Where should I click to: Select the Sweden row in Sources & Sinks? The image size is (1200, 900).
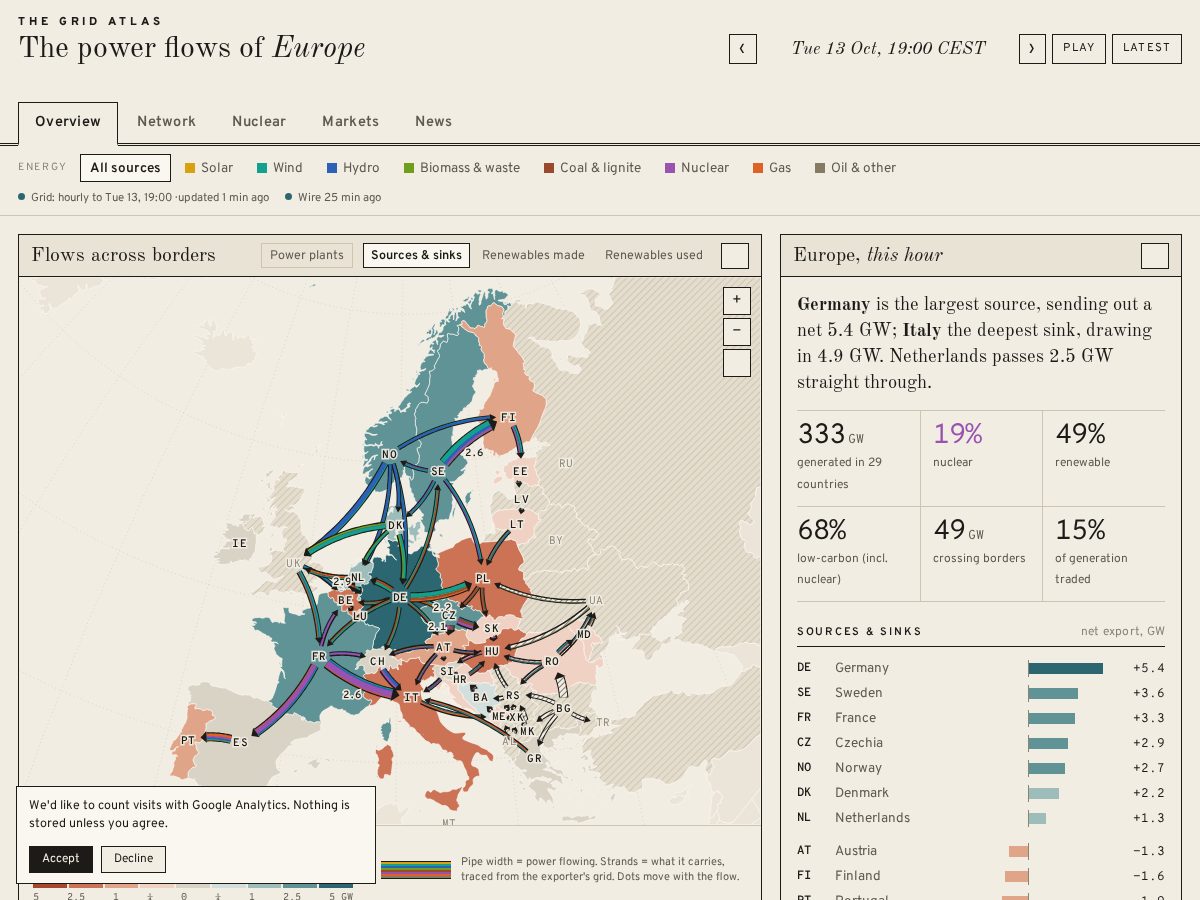[x=981, y=693]
